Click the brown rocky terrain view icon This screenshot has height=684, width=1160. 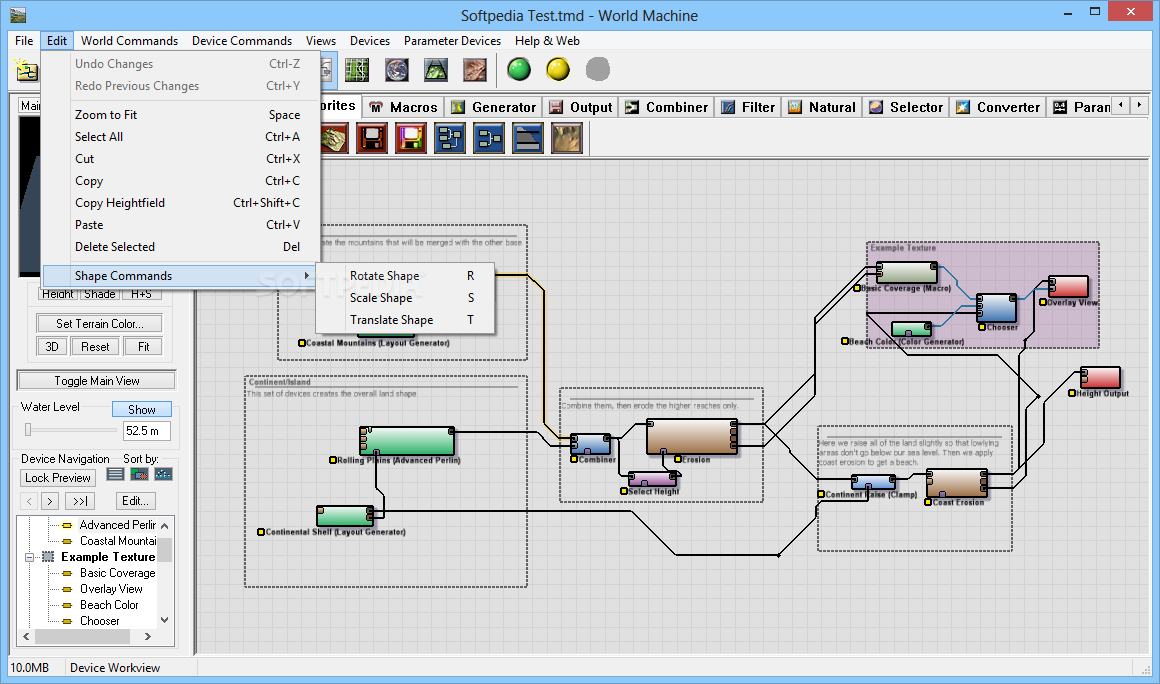click(475, 70)
